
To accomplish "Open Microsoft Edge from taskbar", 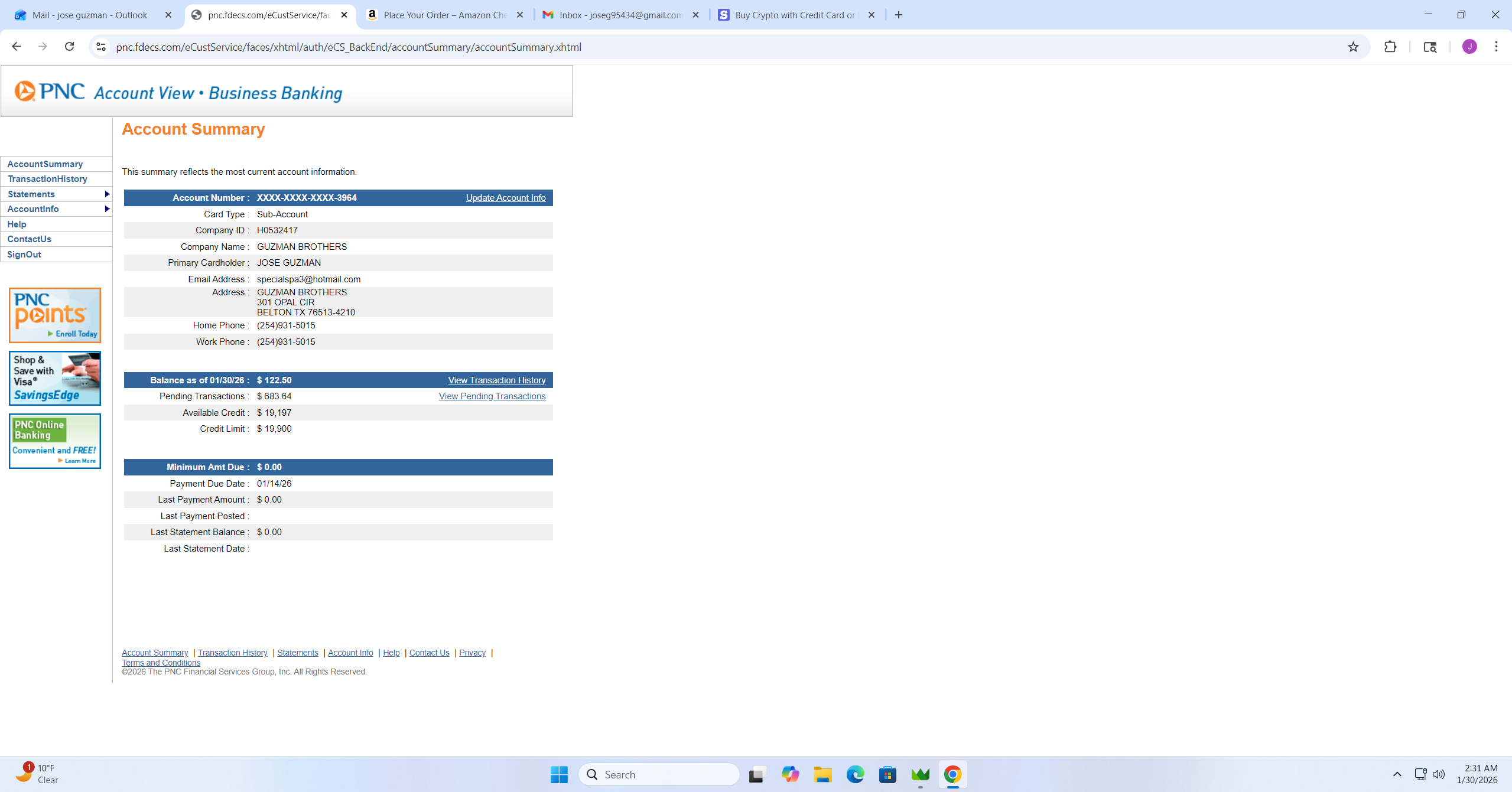I will click(x=855, y=774).
